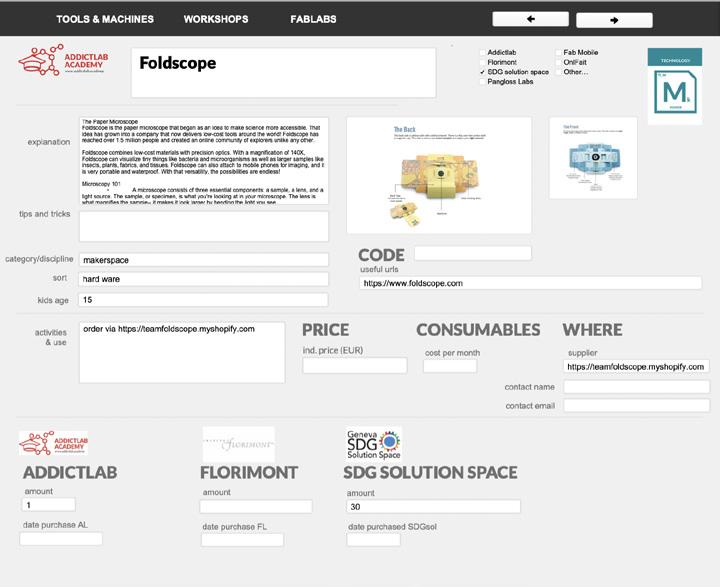Viewport: 720px width, 587px height.
Task: Click the SDG Solution Space amount field showing 30
Action: [x=433, y=507]
